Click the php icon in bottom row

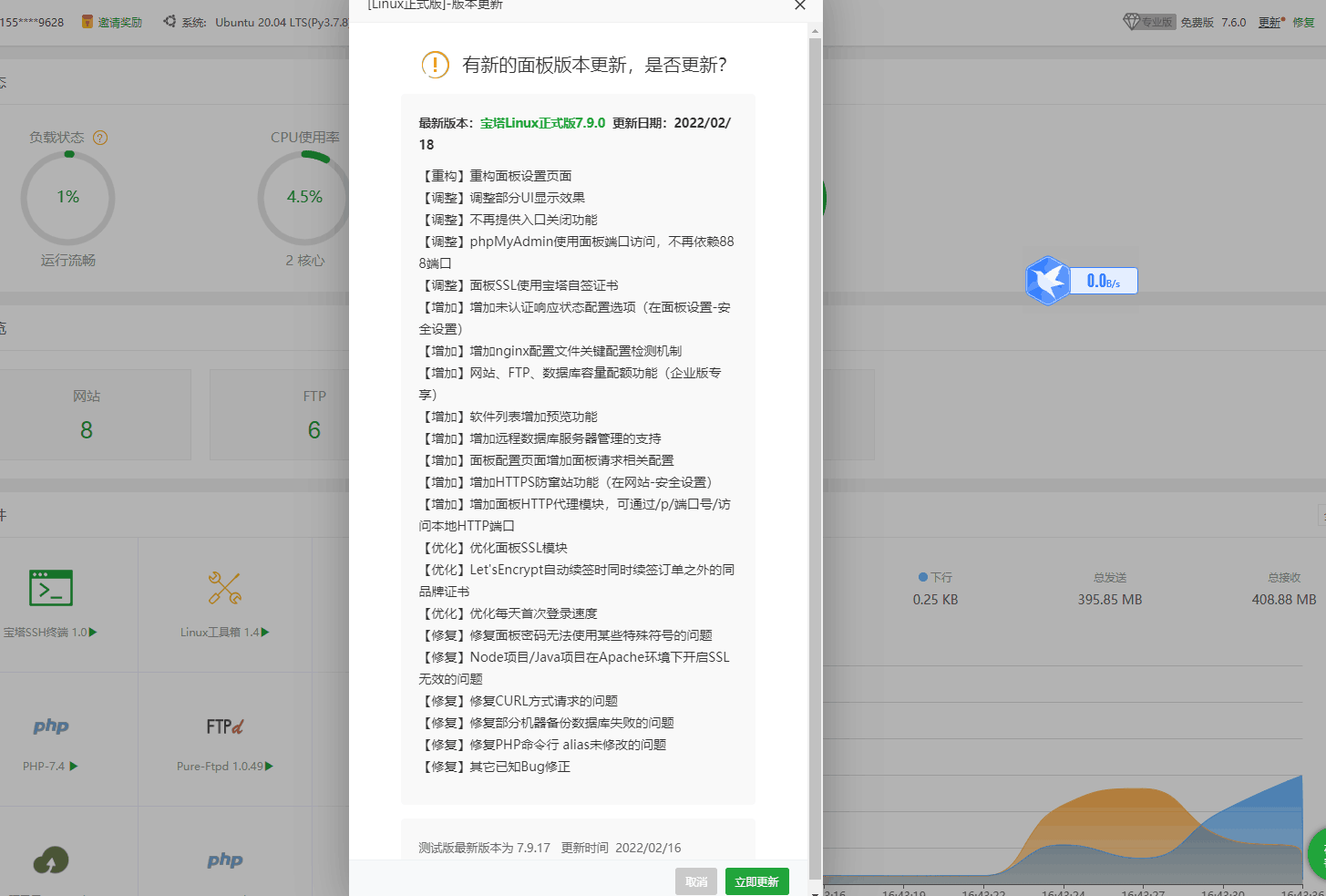[224, 860]
